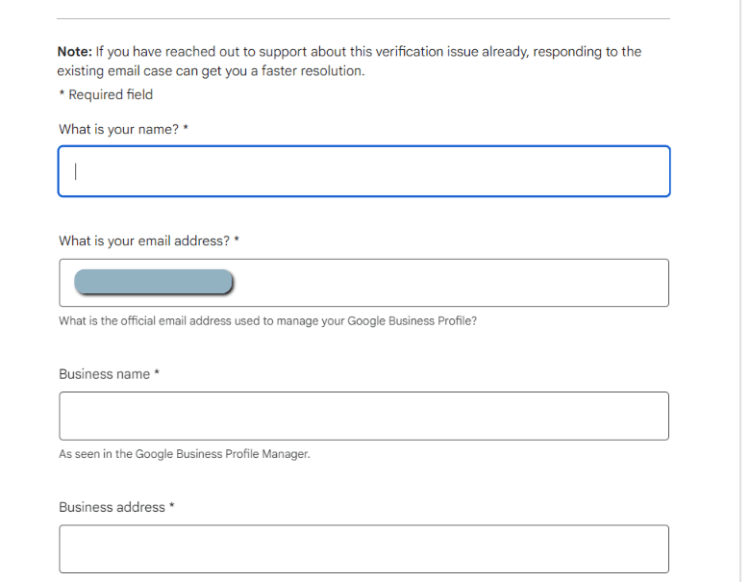Click the blurred email value in the email field
Image resolution: width=750 pixels, height=582 pixels.
pyautogui.click(x=153, y=283)
